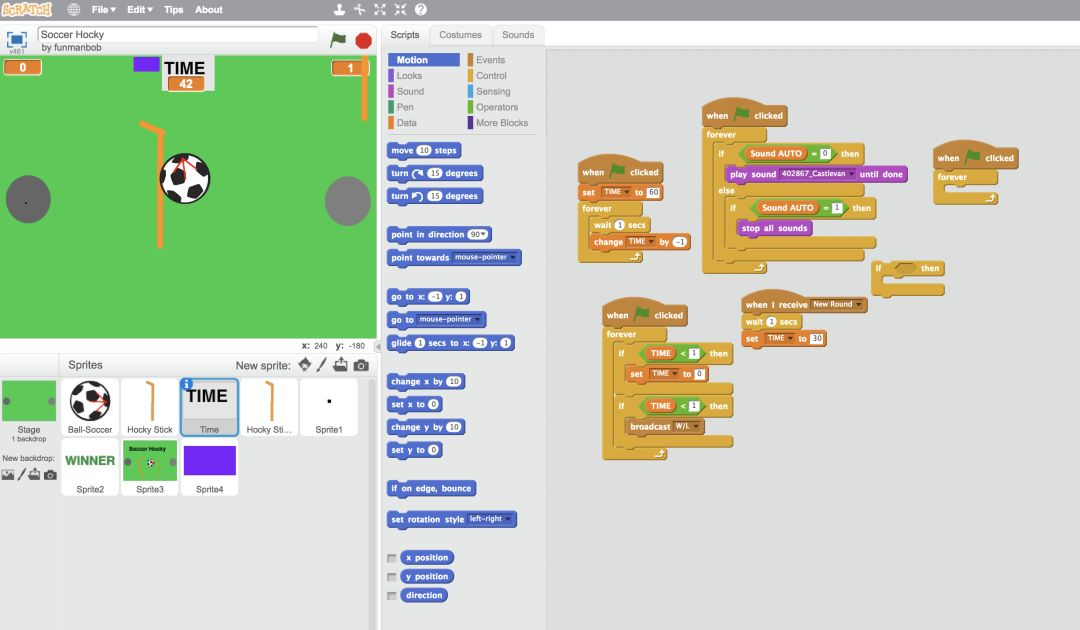Open the Tips link in the top bar

click(x=173, y=10)
